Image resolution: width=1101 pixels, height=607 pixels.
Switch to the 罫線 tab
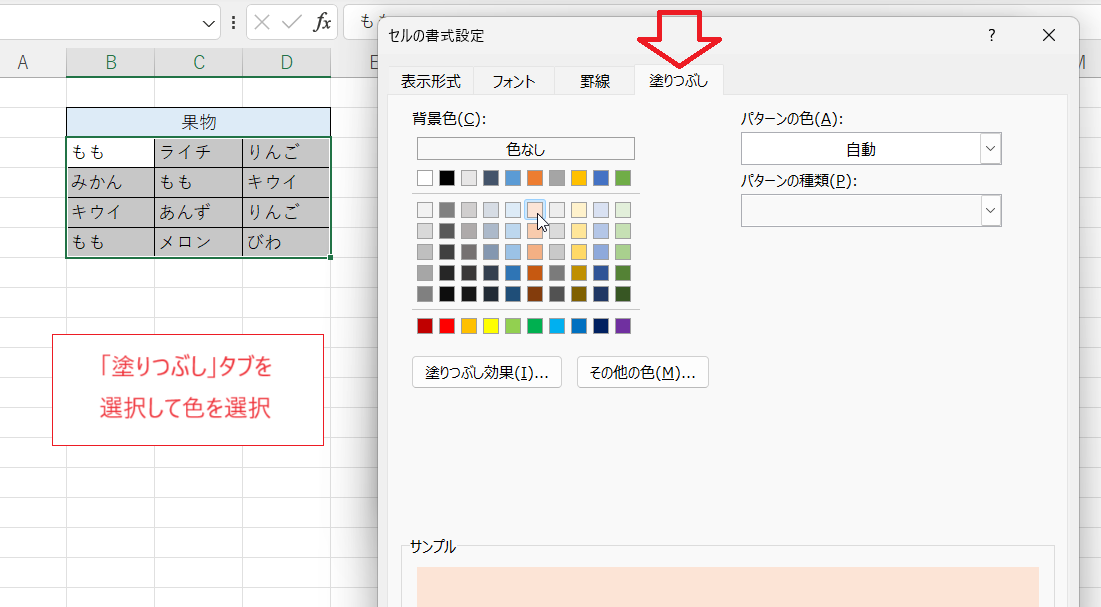click(x=593, y=81)
